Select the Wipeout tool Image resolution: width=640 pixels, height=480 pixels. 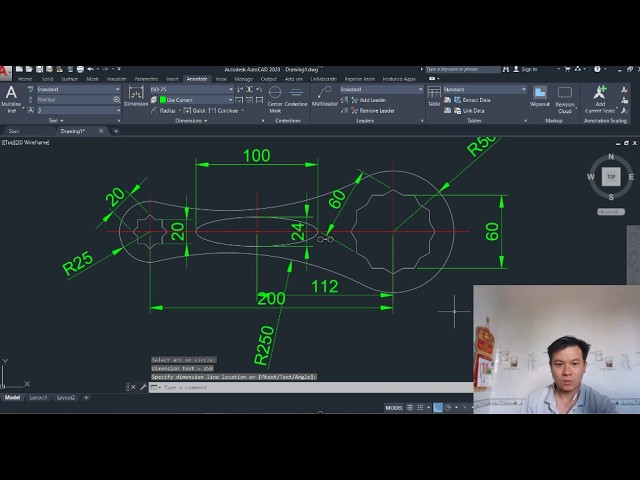[x=540, y=97]
